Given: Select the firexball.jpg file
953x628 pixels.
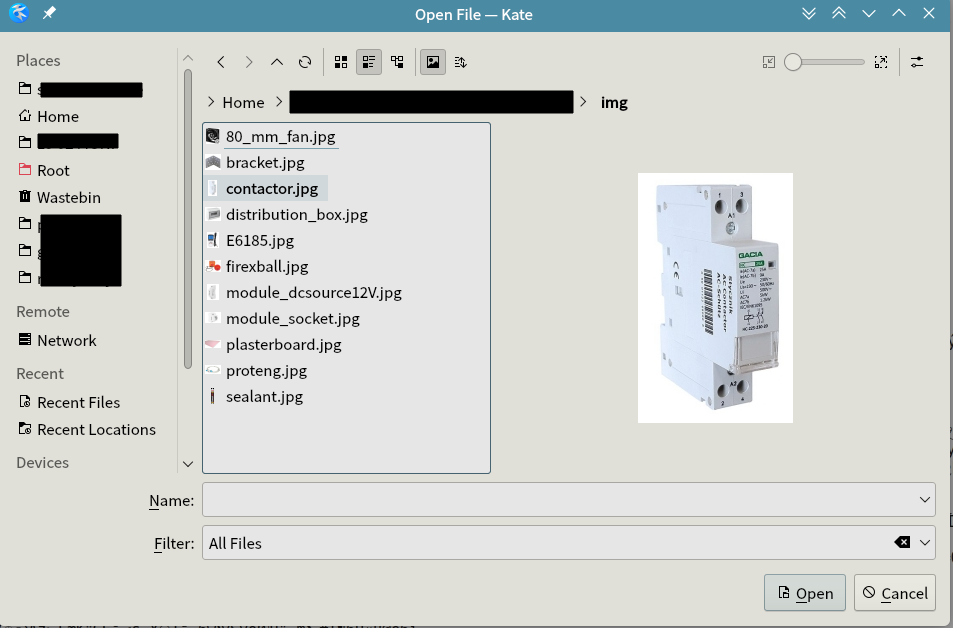Looking at the screenshot, I should [x=267, y=267].
